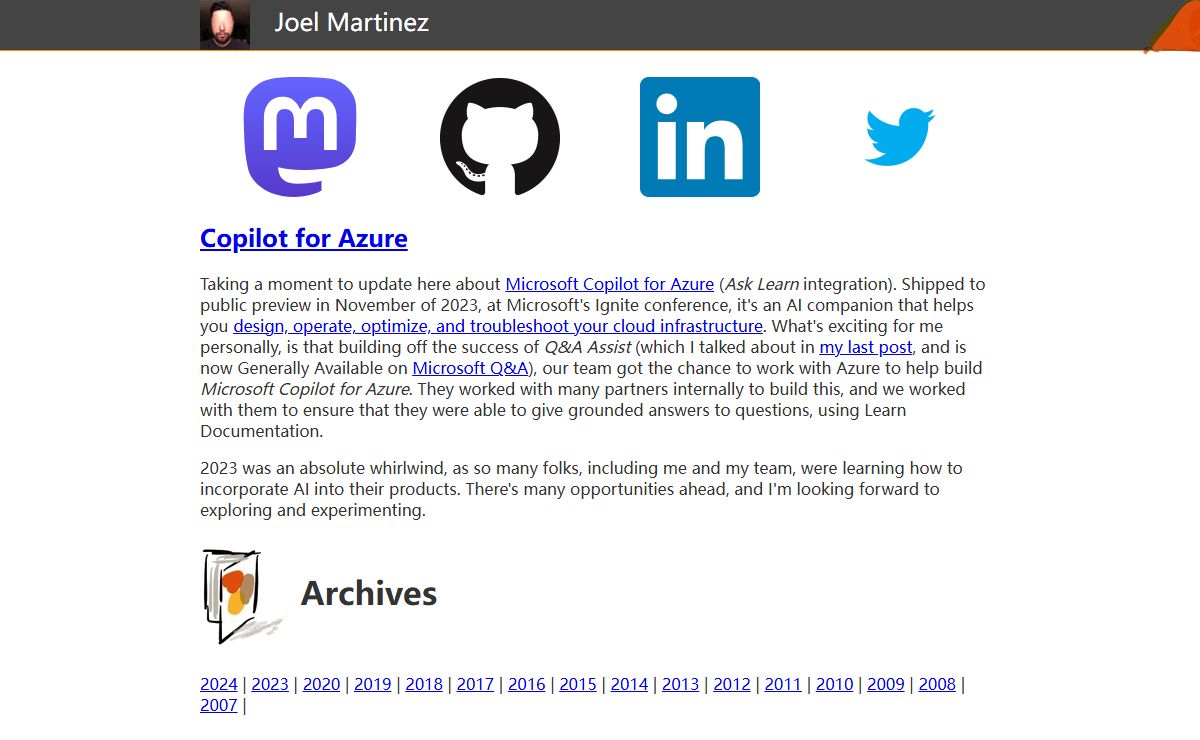Open the 2024 archive

[x=219, y=684]
